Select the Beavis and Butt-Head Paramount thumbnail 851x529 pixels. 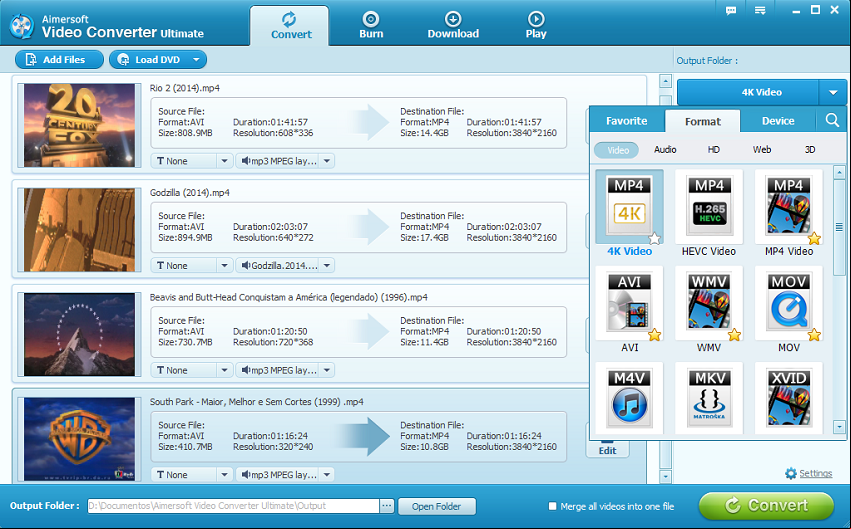point(79,335)
